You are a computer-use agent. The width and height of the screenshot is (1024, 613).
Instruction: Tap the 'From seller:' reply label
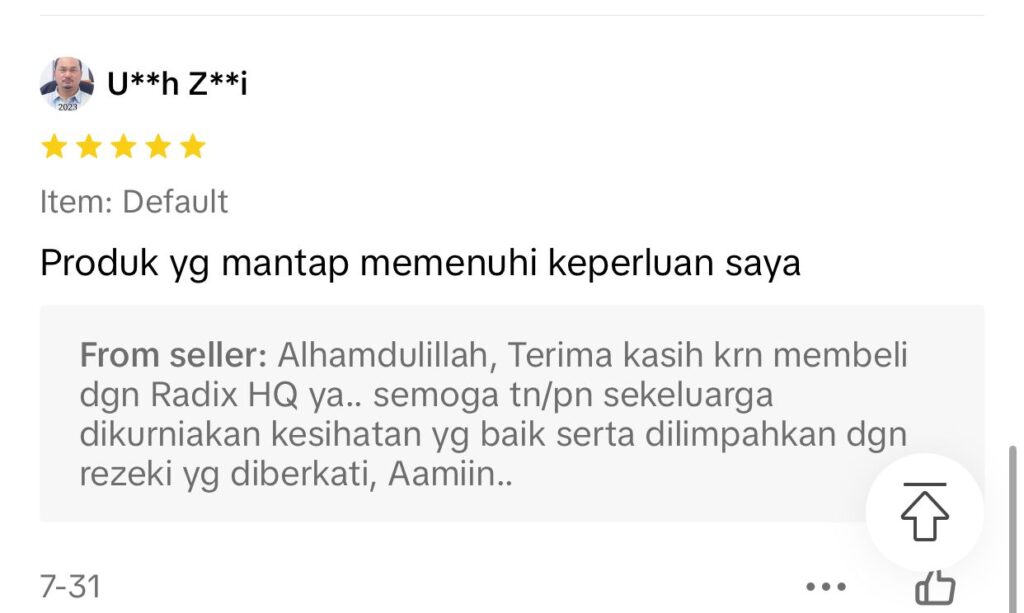(x=173, y=356)
